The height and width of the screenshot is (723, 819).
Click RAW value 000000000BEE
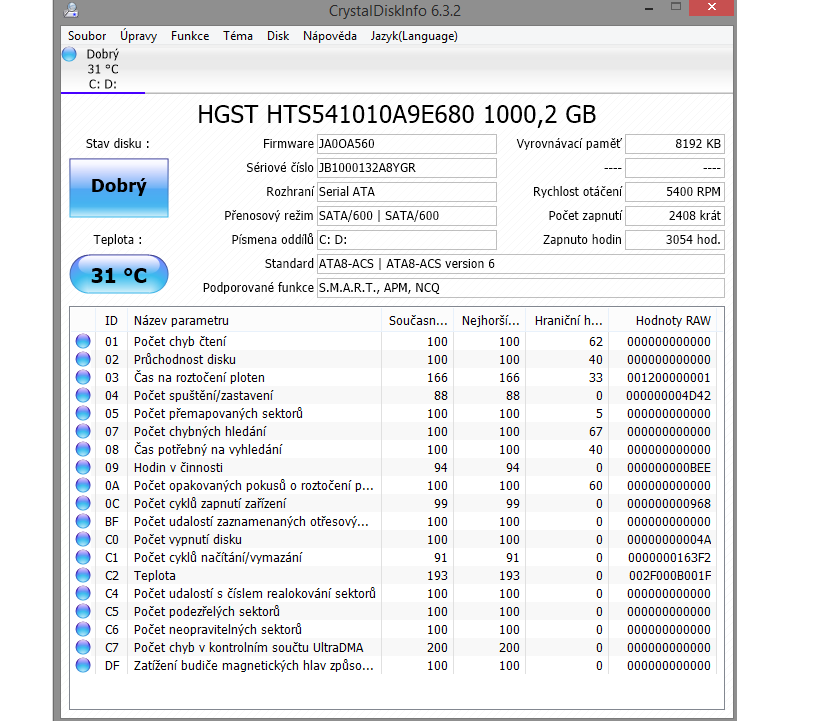(669, 468)
